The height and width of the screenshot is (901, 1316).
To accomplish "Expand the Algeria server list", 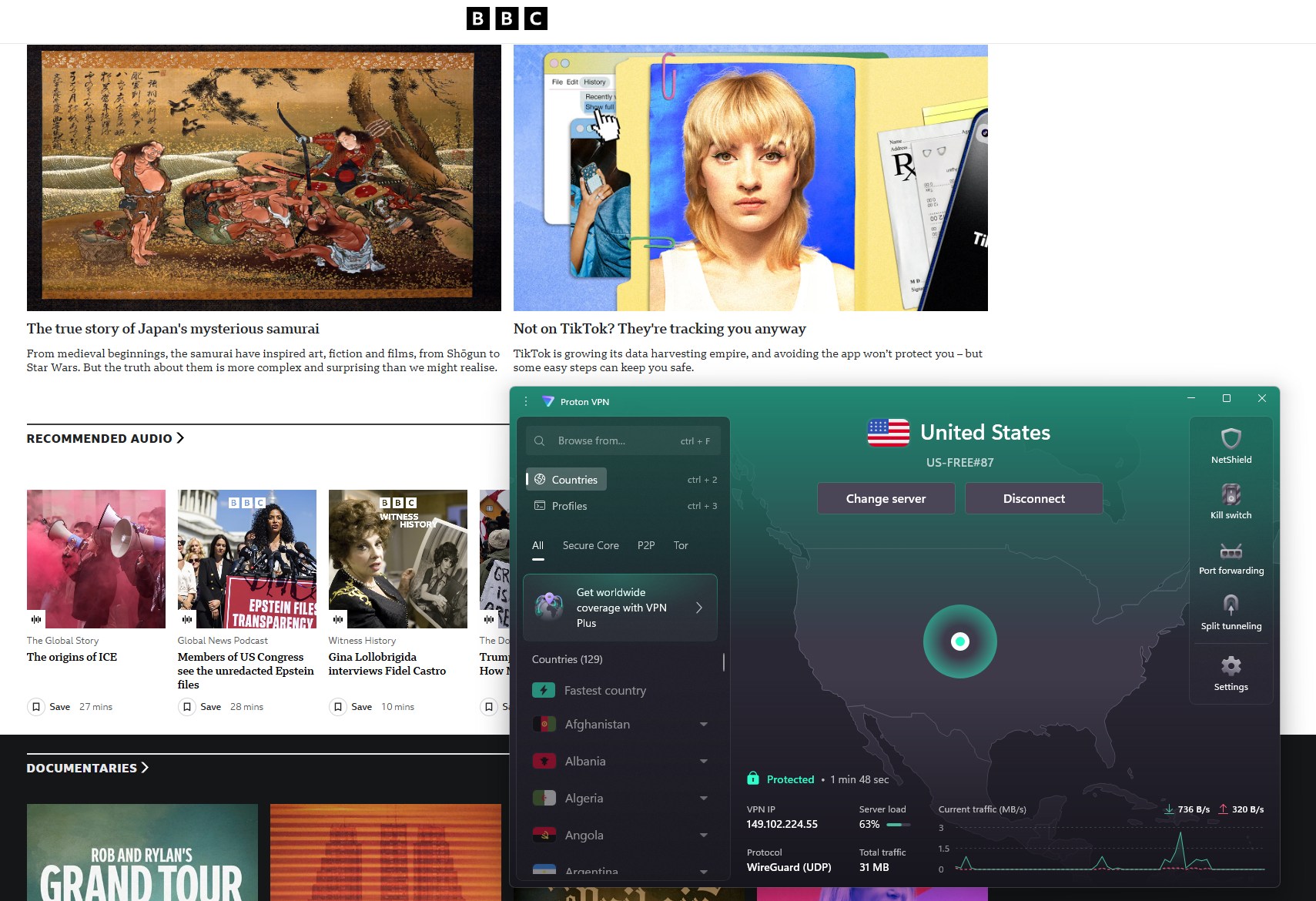I will pyautogui.click(x=704, y=798).
